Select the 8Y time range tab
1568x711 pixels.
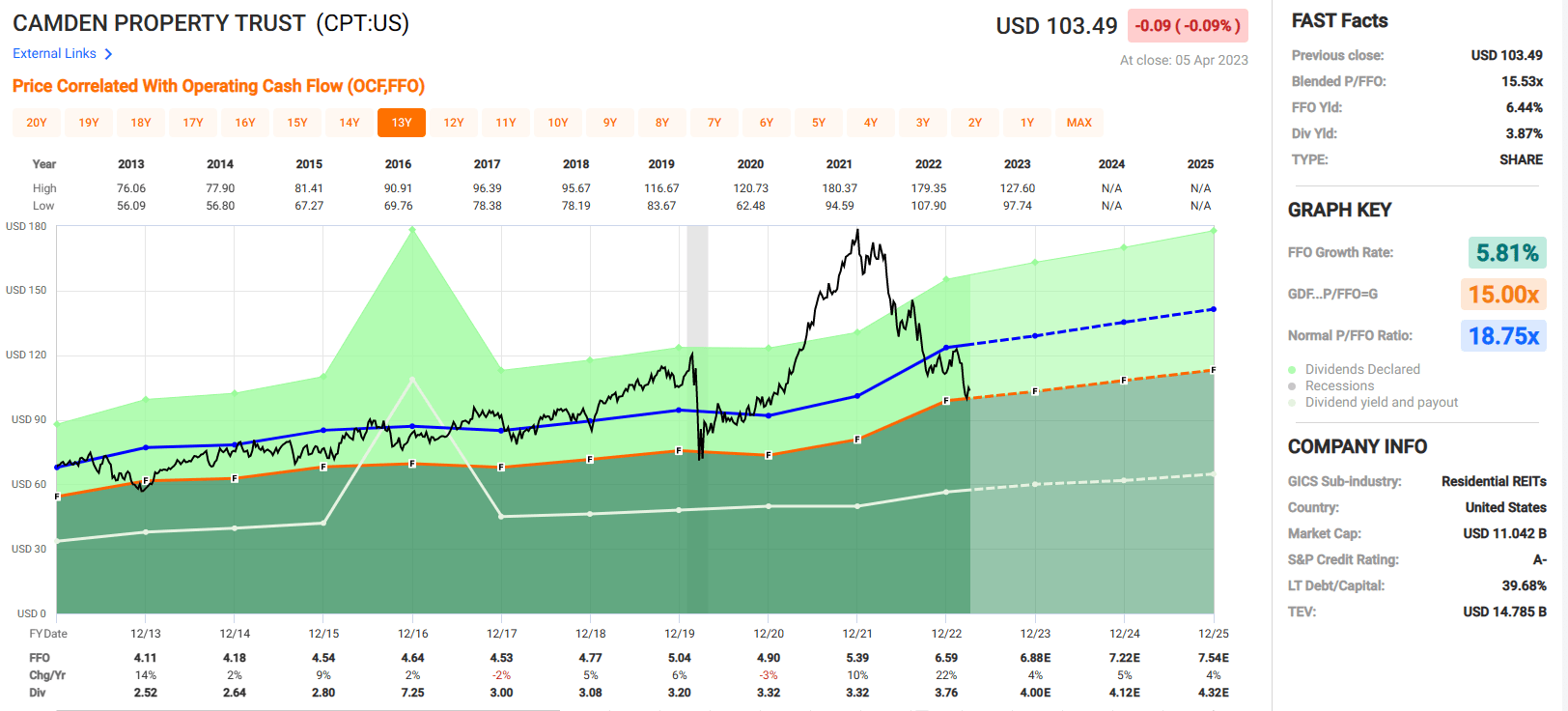click(662, 123)
